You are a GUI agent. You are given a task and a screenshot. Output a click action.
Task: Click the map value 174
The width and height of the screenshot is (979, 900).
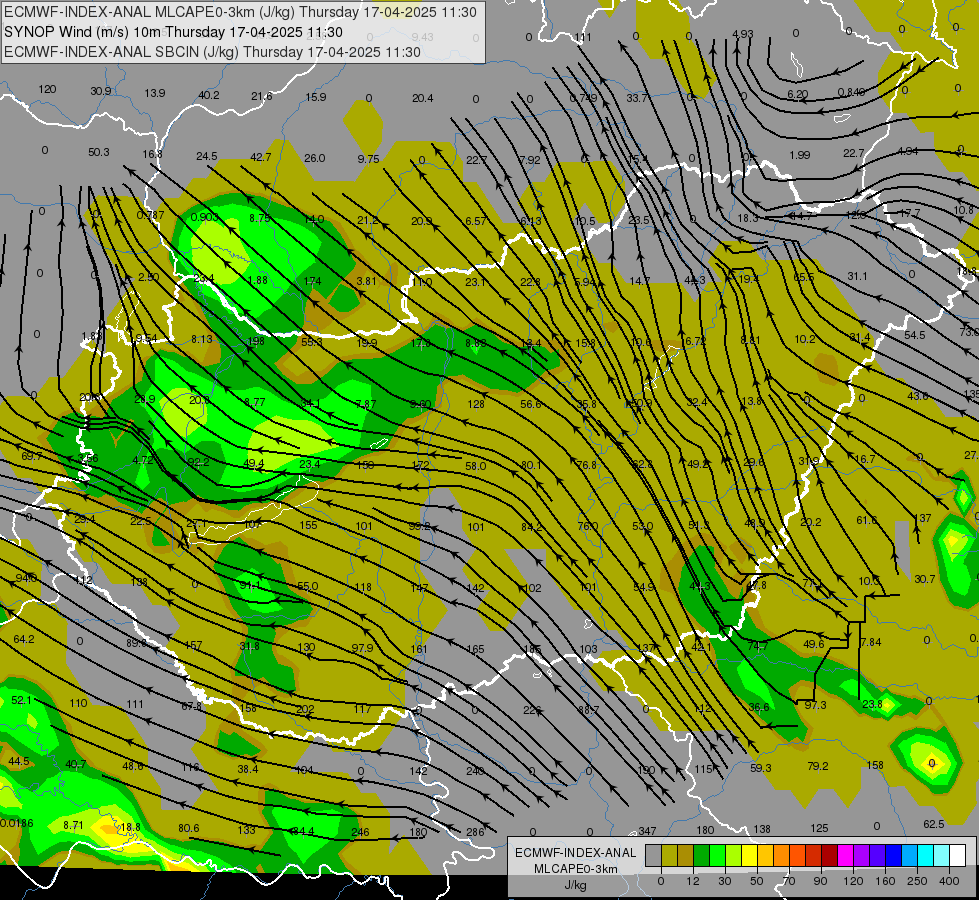(x=312, y=281)
